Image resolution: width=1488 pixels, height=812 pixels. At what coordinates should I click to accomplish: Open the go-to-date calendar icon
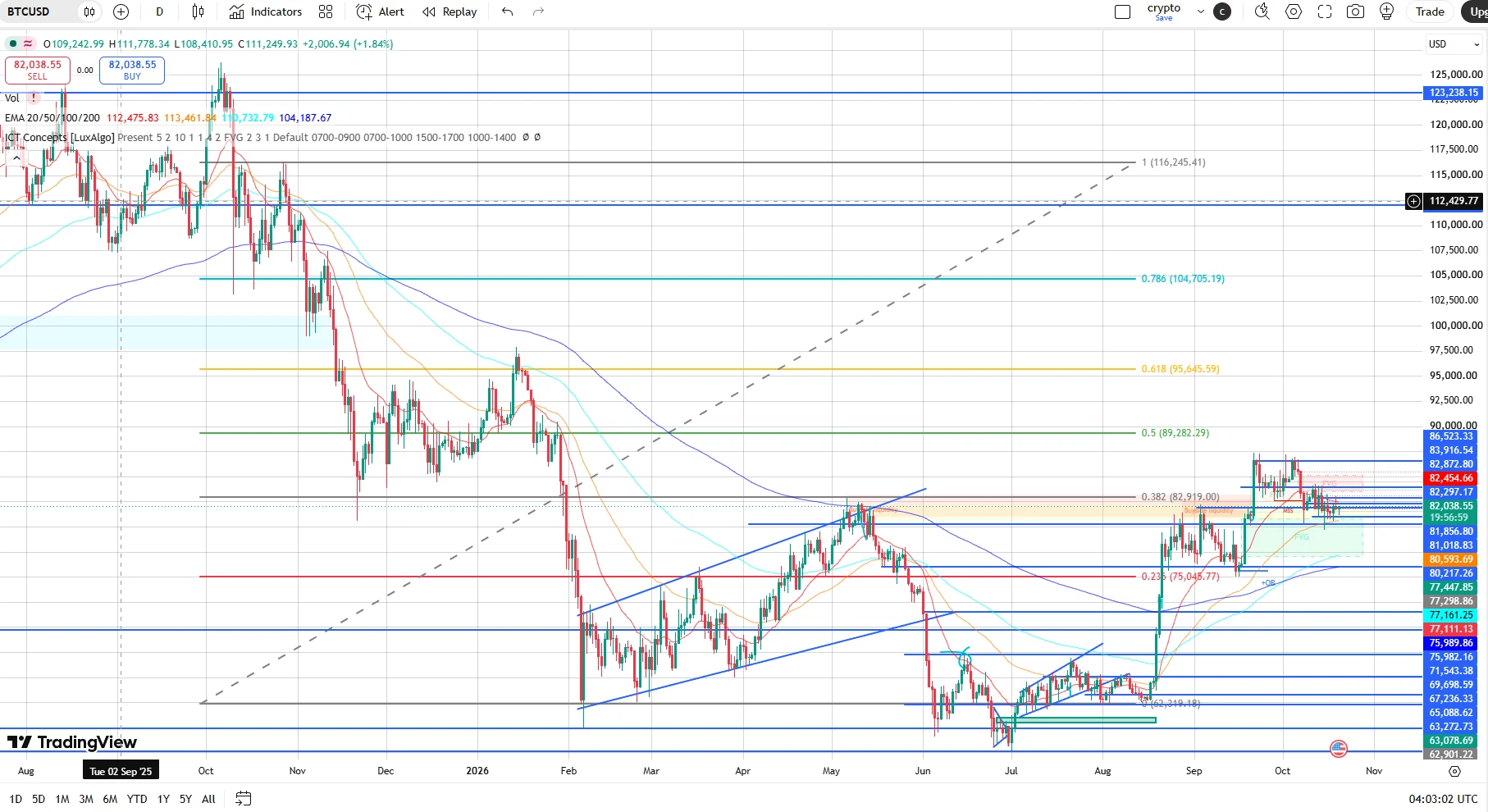[243, 798]
